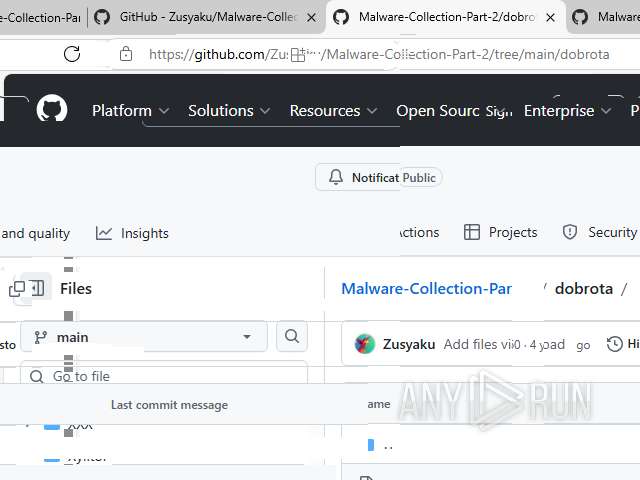Close the GitHub - Zusyaku/Malware-Collection tab

(x=311, y=18)
